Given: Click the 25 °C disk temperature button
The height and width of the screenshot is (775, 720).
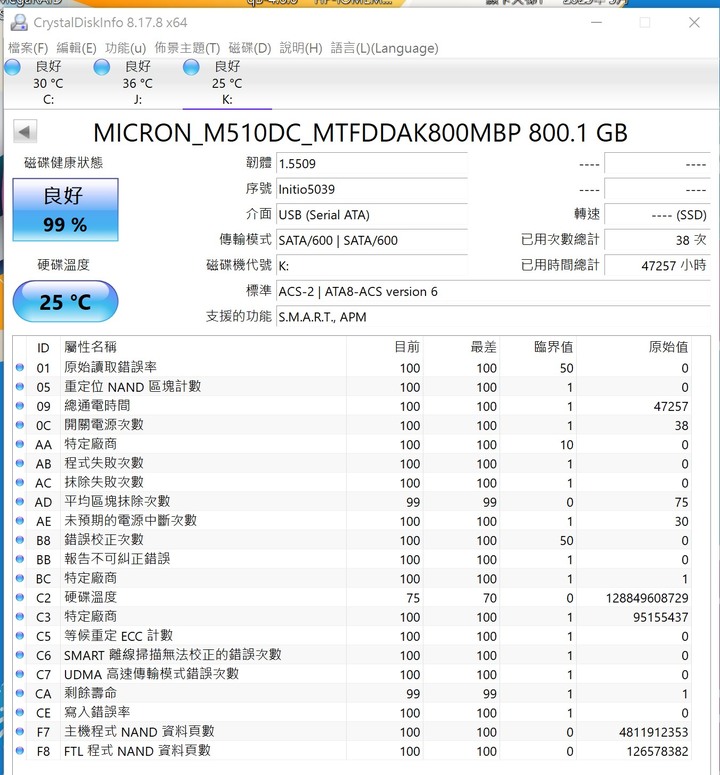Looking at the screenshot, I should [65, 301].
